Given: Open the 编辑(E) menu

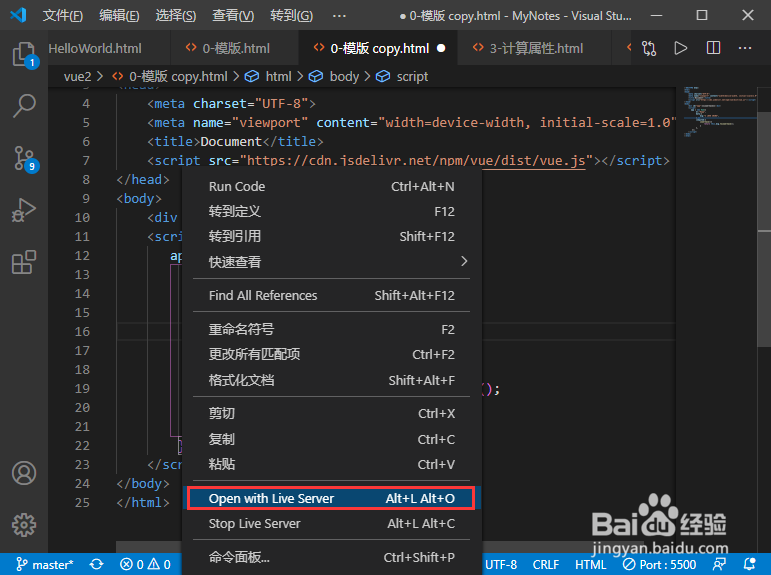Looking at the screenshot, I should coord(119,16).
